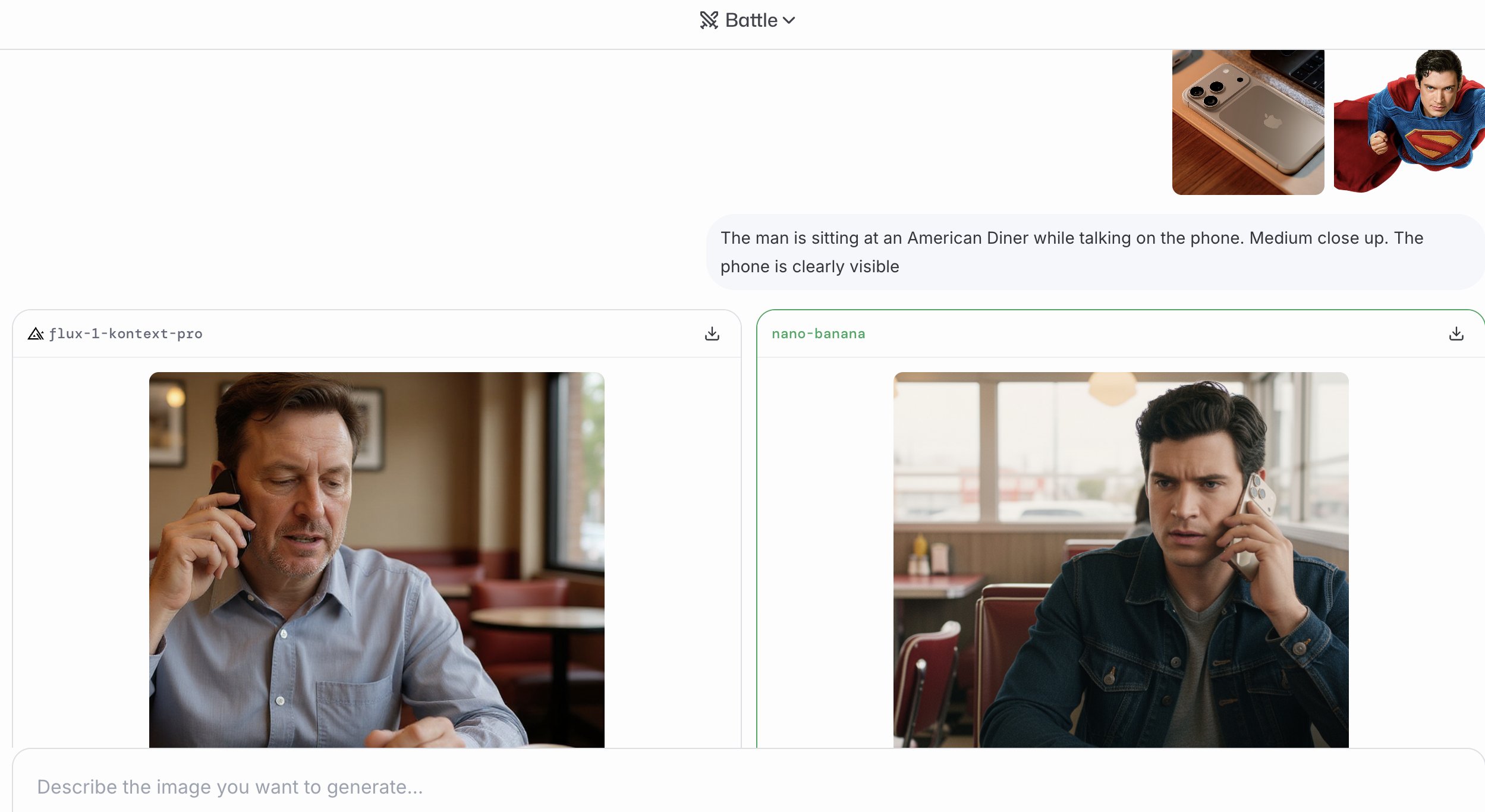Click the flux-1-kontext-pro triangle logo icon
1485x812 pixels.
tap(36, 334)
